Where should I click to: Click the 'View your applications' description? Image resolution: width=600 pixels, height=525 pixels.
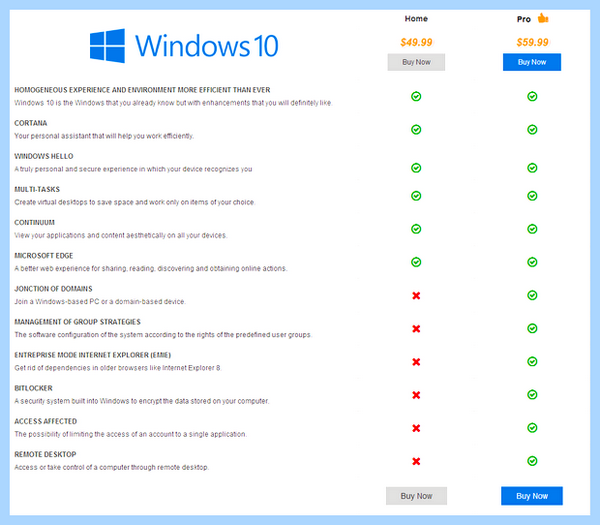point(121,235)
